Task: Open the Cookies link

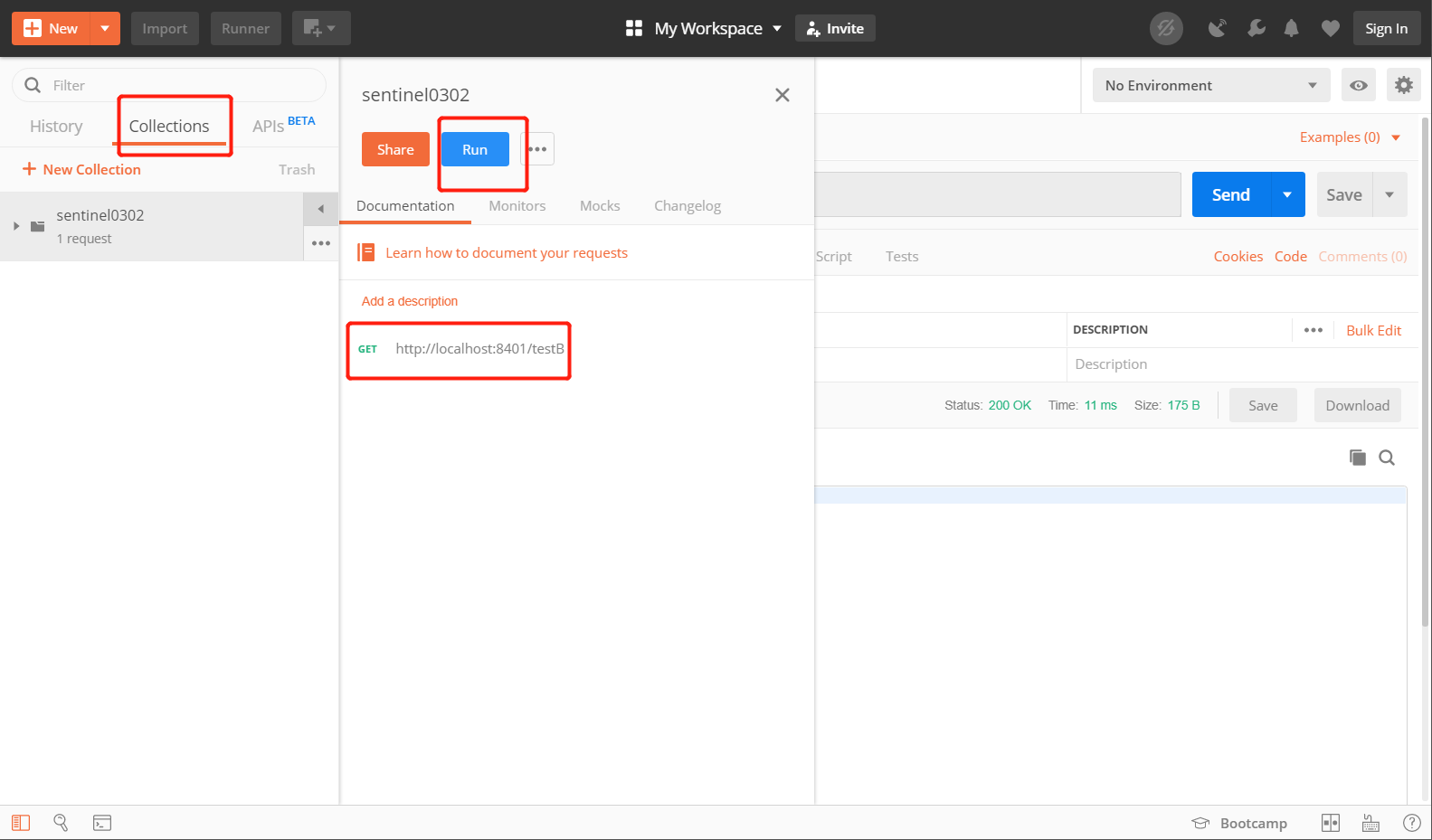Action: 1238,256
